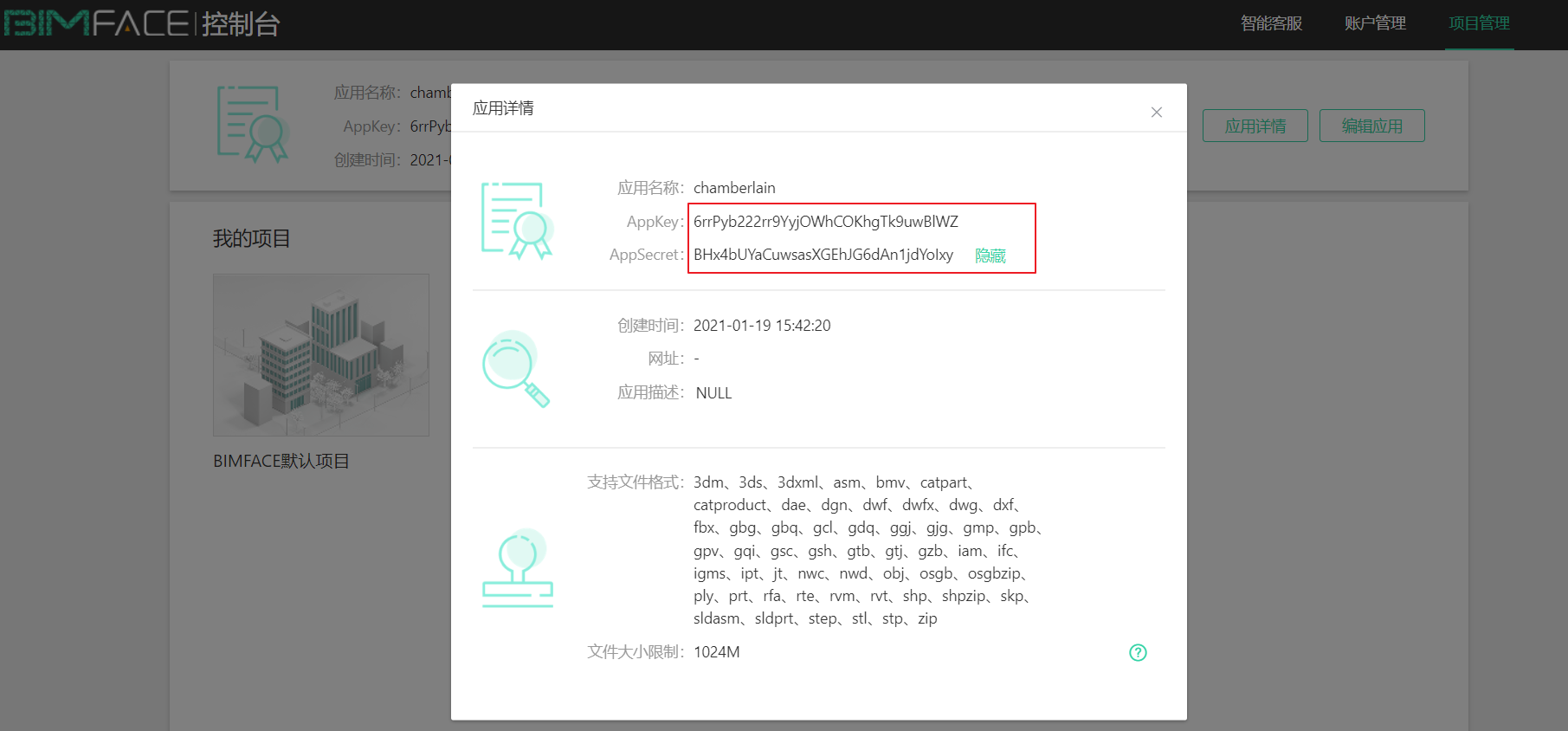Click the 应用详情 button in the background page
This screenshot has width=1568, height=731.
coord(1255,126)
